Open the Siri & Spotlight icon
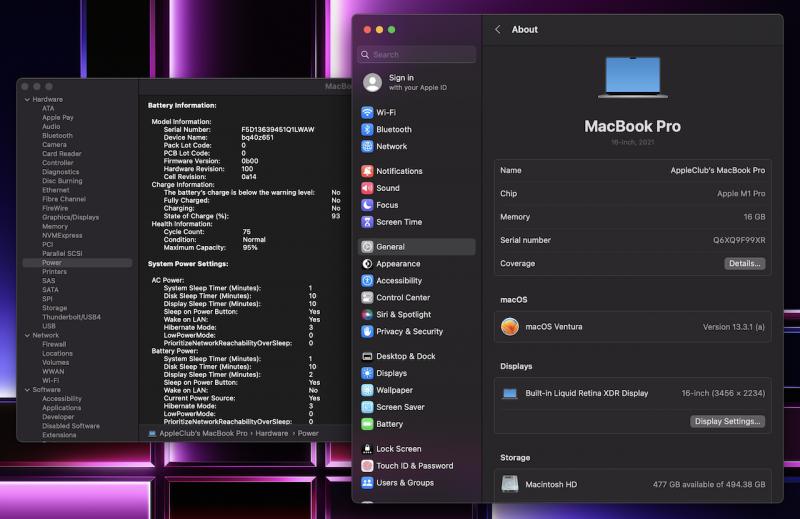The height and width of the screenshot is (519, 800). pyautogui.click(x=367, y=314)
